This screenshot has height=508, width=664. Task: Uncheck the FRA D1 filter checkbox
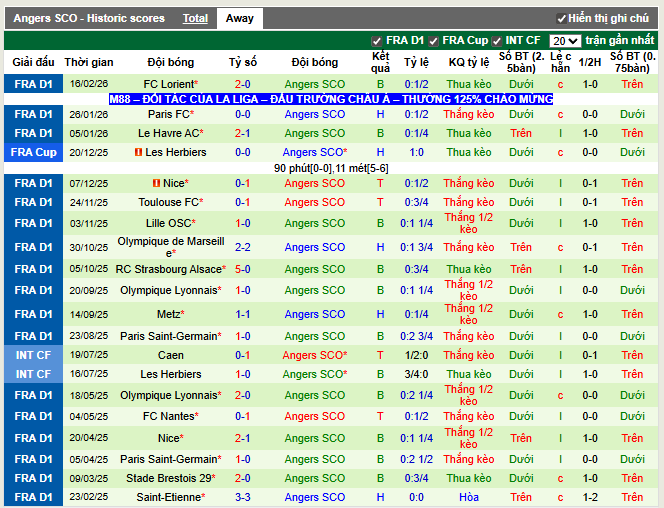[x=376, y=41]
